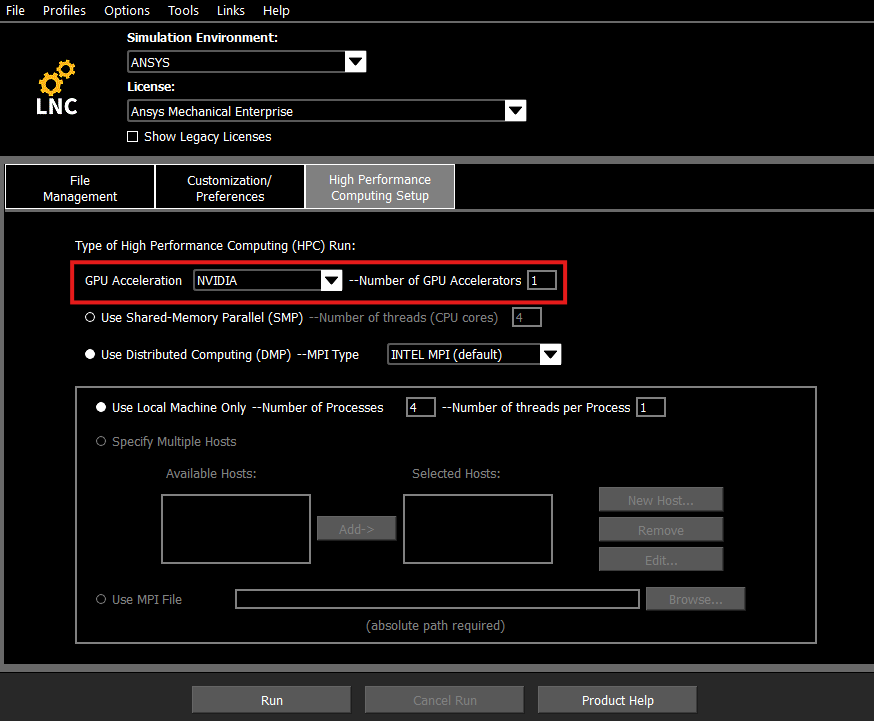Viewport: 874px width, 721px height.
Task: Click the Run button
Action: [x=271, y=700]
